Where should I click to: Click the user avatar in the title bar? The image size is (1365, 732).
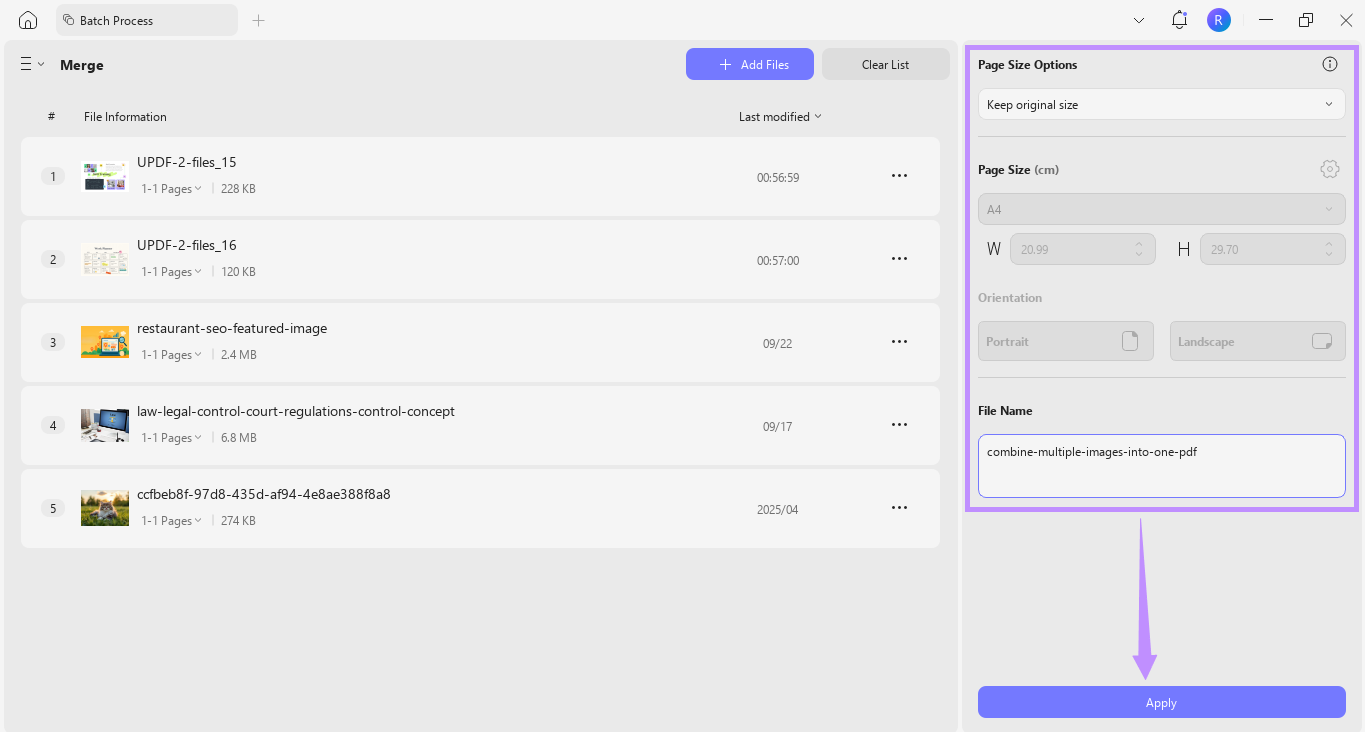[x=1218, y=19]
